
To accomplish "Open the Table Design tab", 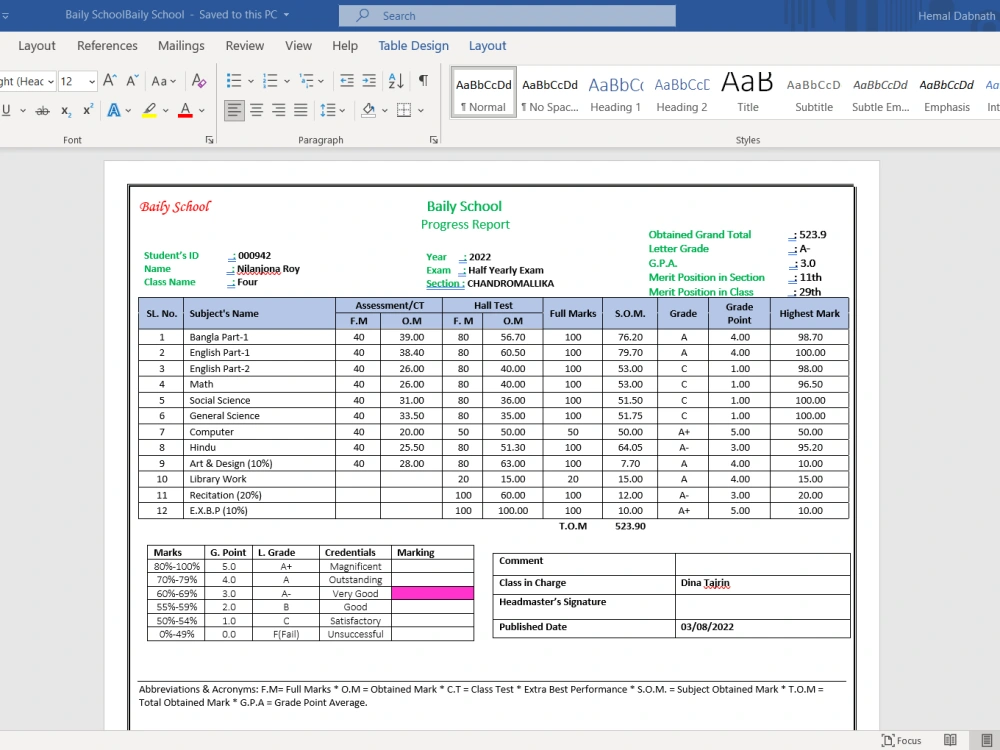I will [413, 46].
